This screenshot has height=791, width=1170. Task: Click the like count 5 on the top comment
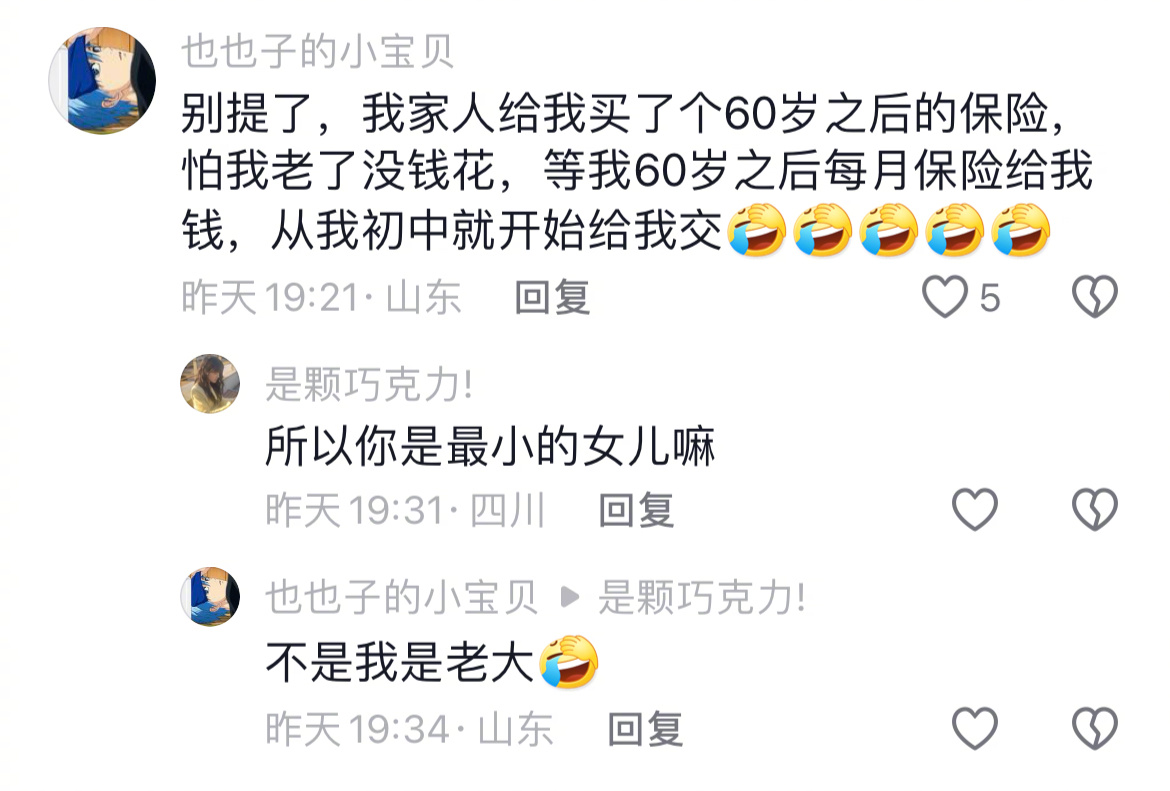click(x=989, y=298)
